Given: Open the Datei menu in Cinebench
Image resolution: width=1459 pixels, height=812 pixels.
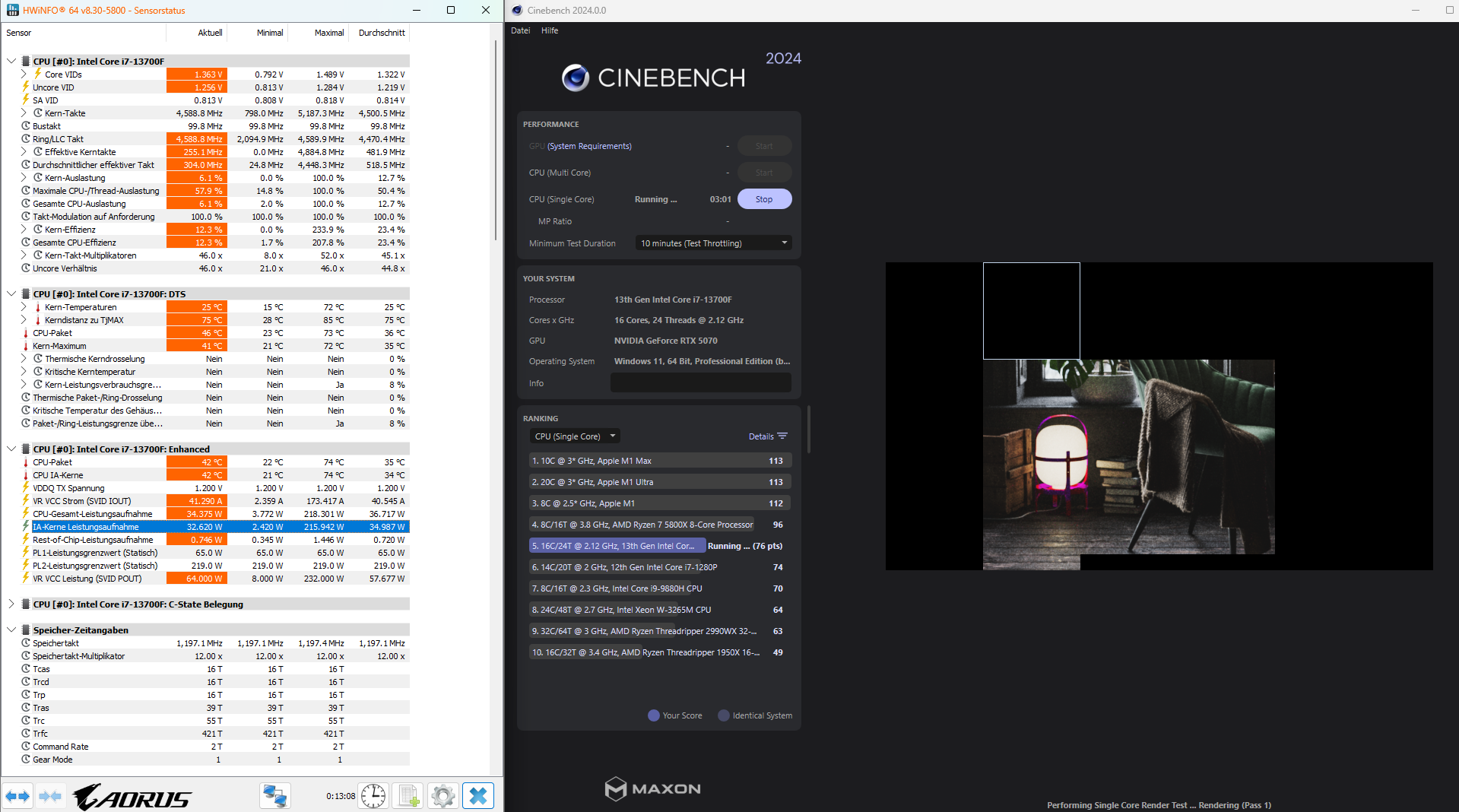Looking at the screenshot, I should [x=521, y=30].
